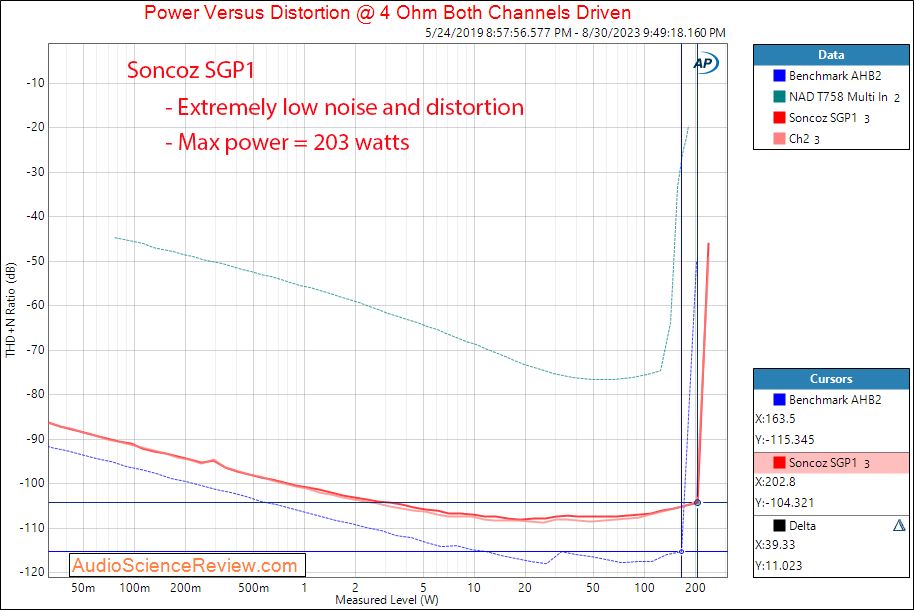
Task: Select the blue Benchmark AHB2 legend swatch
Action: pyautogui.click(x=779, y=76)
